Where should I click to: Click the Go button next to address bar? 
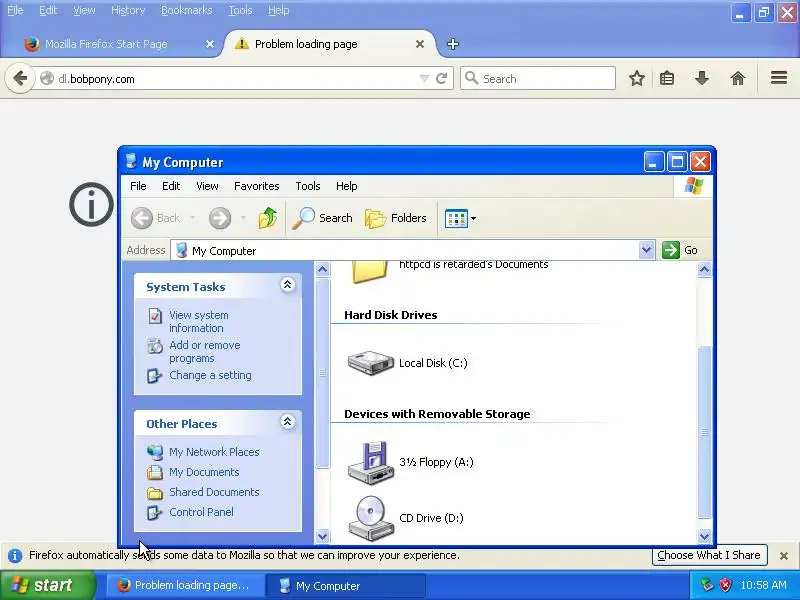pos(680,250)
